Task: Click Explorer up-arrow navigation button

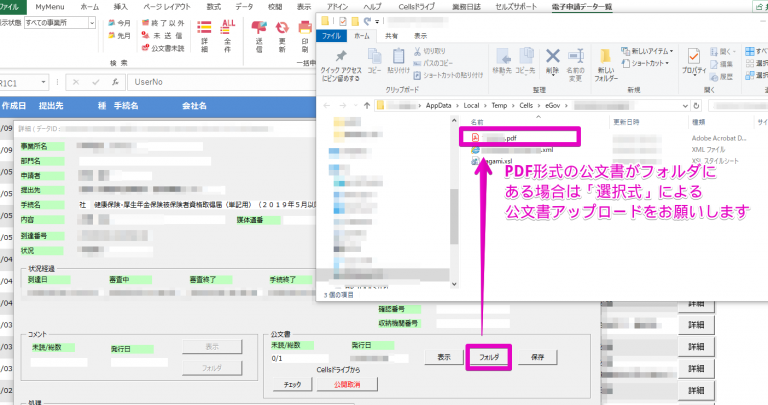Action: pyautogui.click(x=367, y=106)
